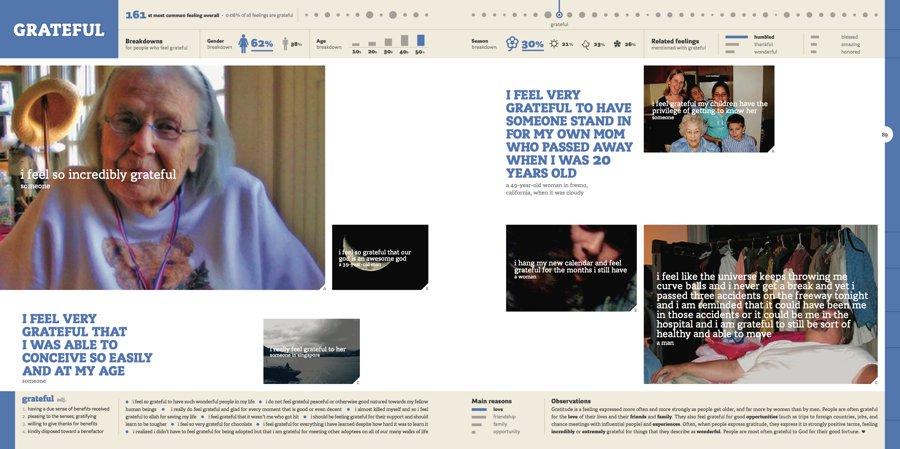This screenshot has width=900, height=449.
Task: Click the GRATEFUL title header
Action: coord(58,30)
